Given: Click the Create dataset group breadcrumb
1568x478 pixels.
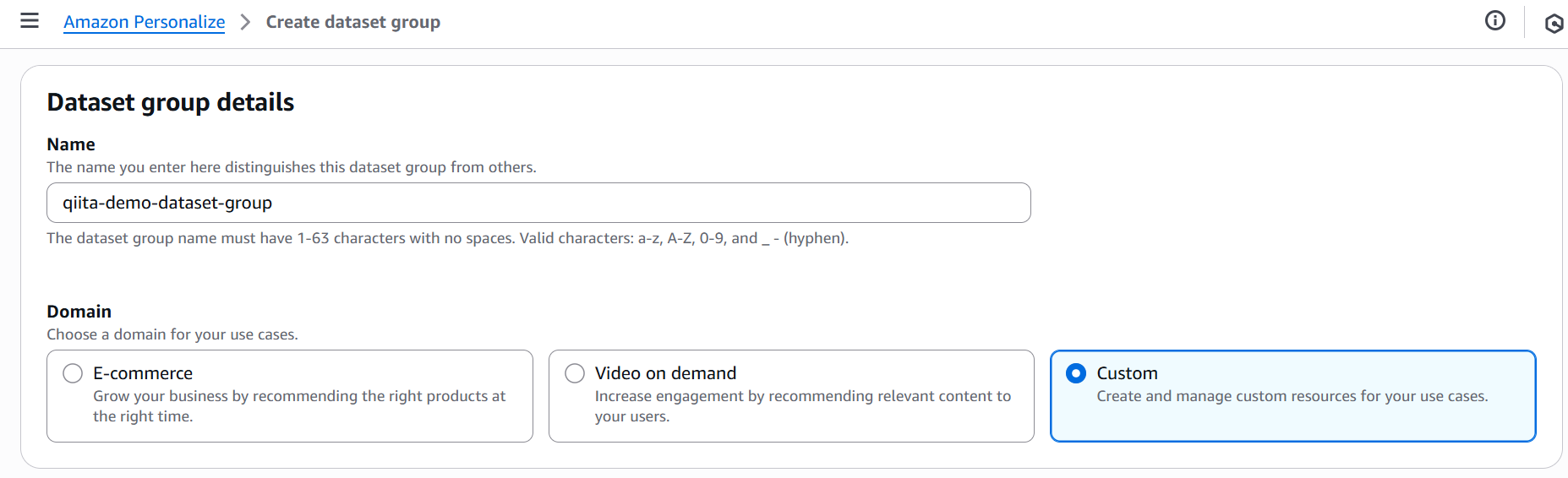Looking at the screenshot, I should point(352,22).
